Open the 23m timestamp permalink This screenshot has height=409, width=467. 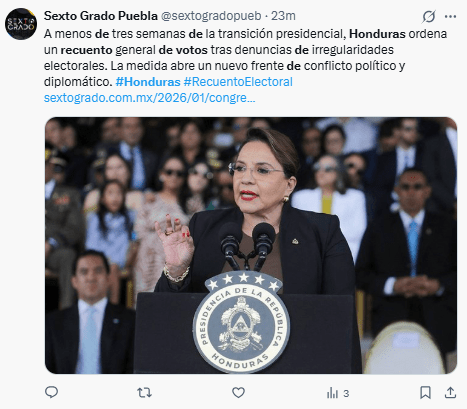pos(283,16)
